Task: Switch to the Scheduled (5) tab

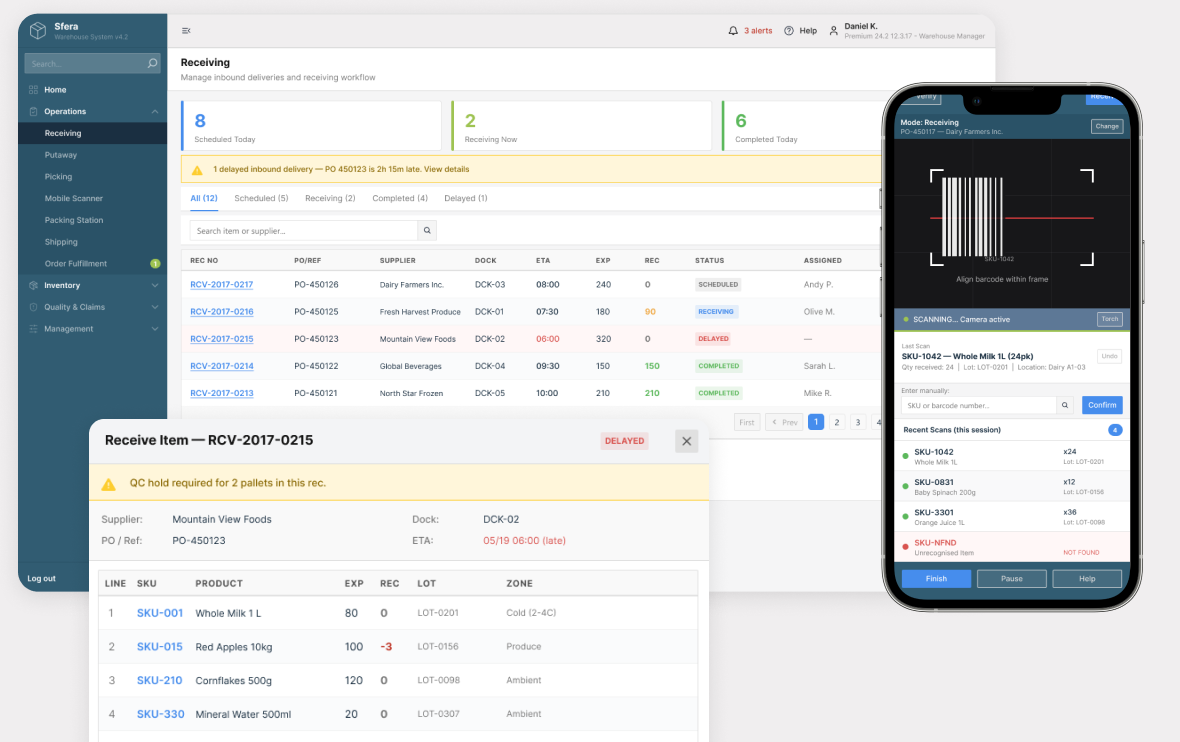Action: click(261, 198)
